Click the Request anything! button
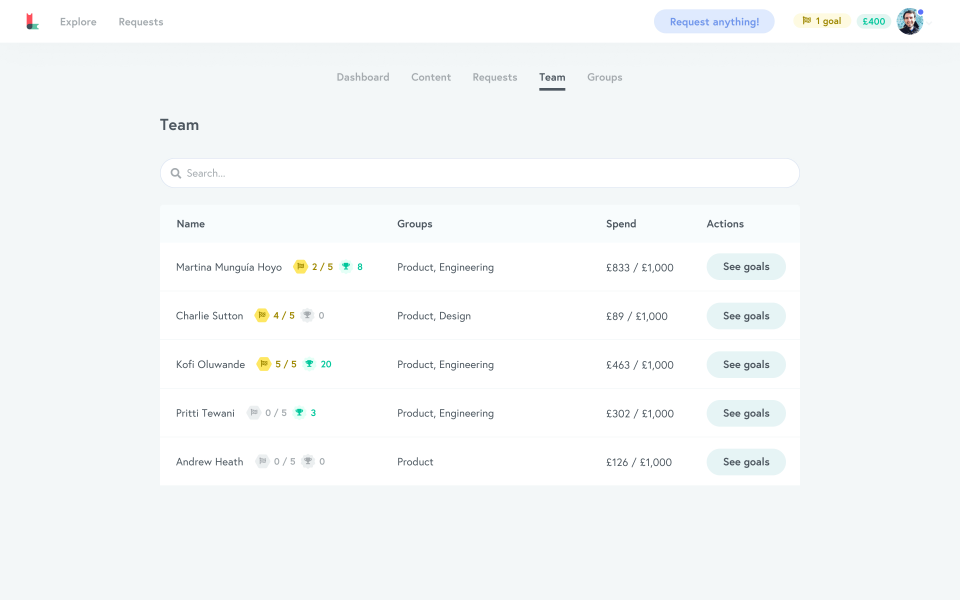Viewport: 960px width, 600px height. [714, 21]
